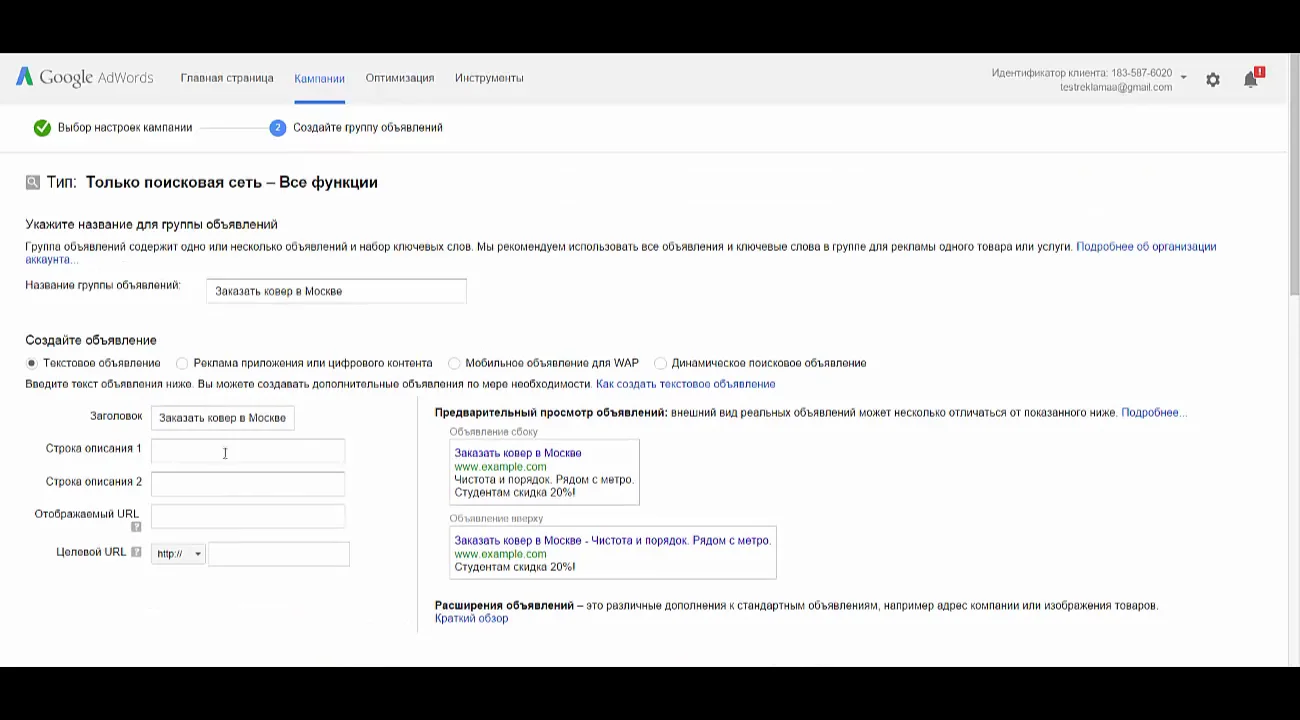
Task: Select Текстовое объявление radio button
Action: pyautogui.click(x=32, y=363)
